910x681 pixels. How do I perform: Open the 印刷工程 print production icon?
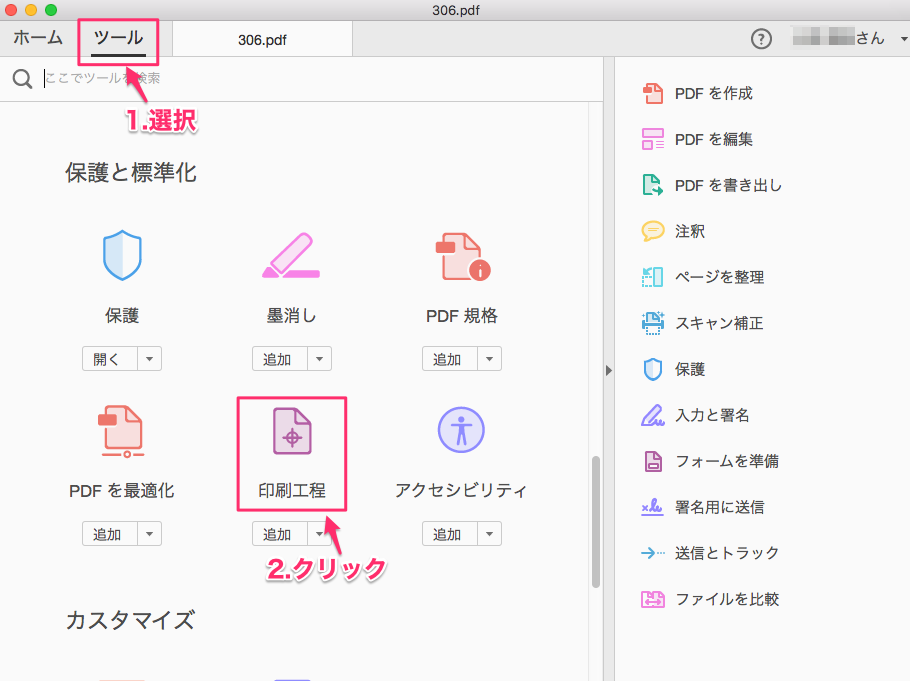click(291, 430)
